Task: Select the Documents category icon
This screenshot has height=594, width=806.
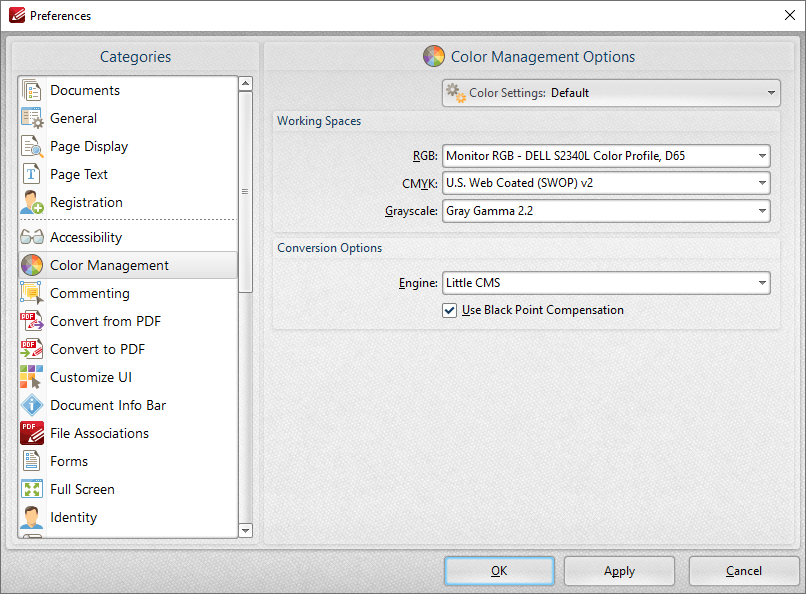Action: tap(33, 89)
